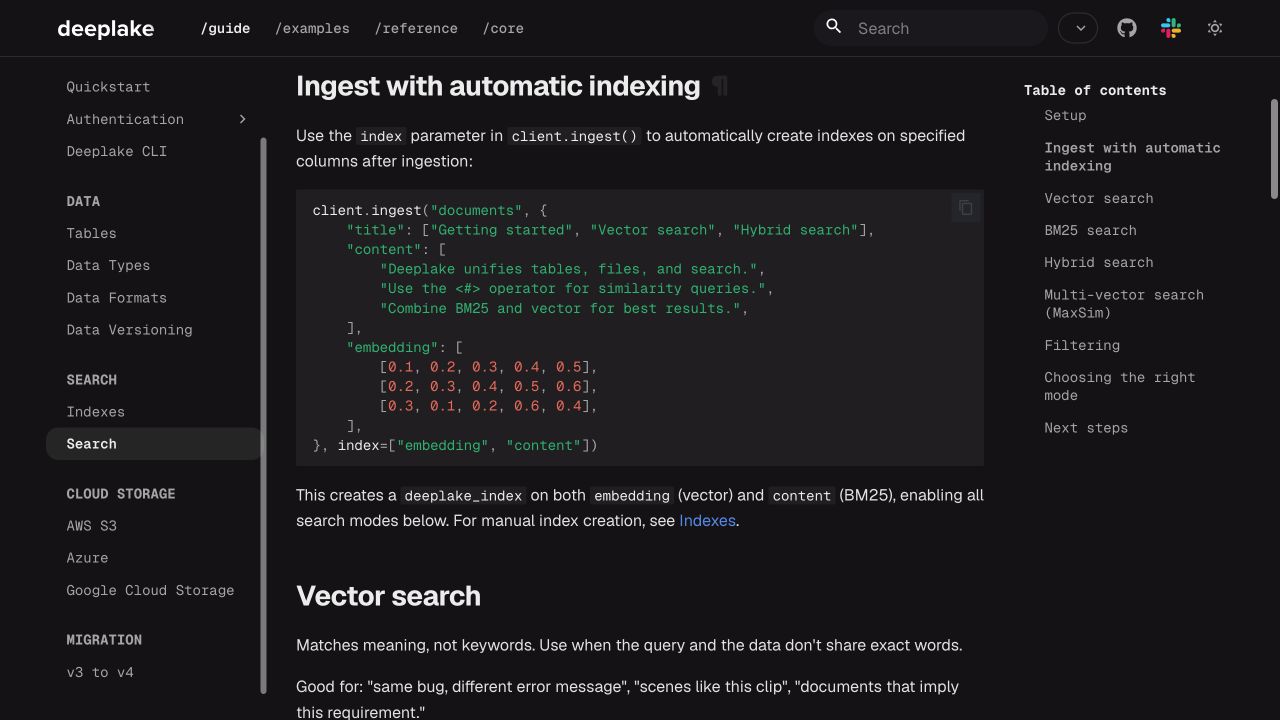This screenshot has width=1280, height=720.
Task: Open the /core navigation tab
Action: pyautogui.click(x=503, y=28)
